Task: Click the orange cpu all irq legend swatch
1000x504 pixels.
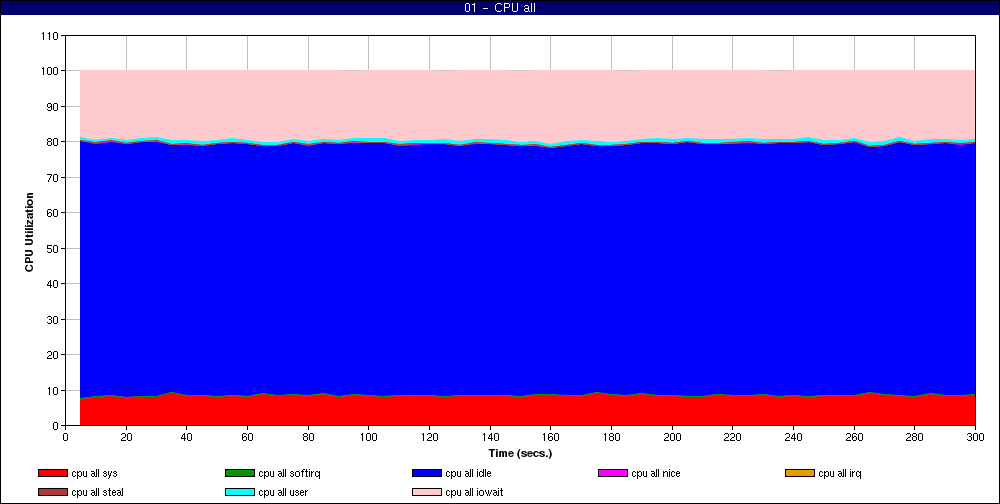Action: tap(800, 473)
